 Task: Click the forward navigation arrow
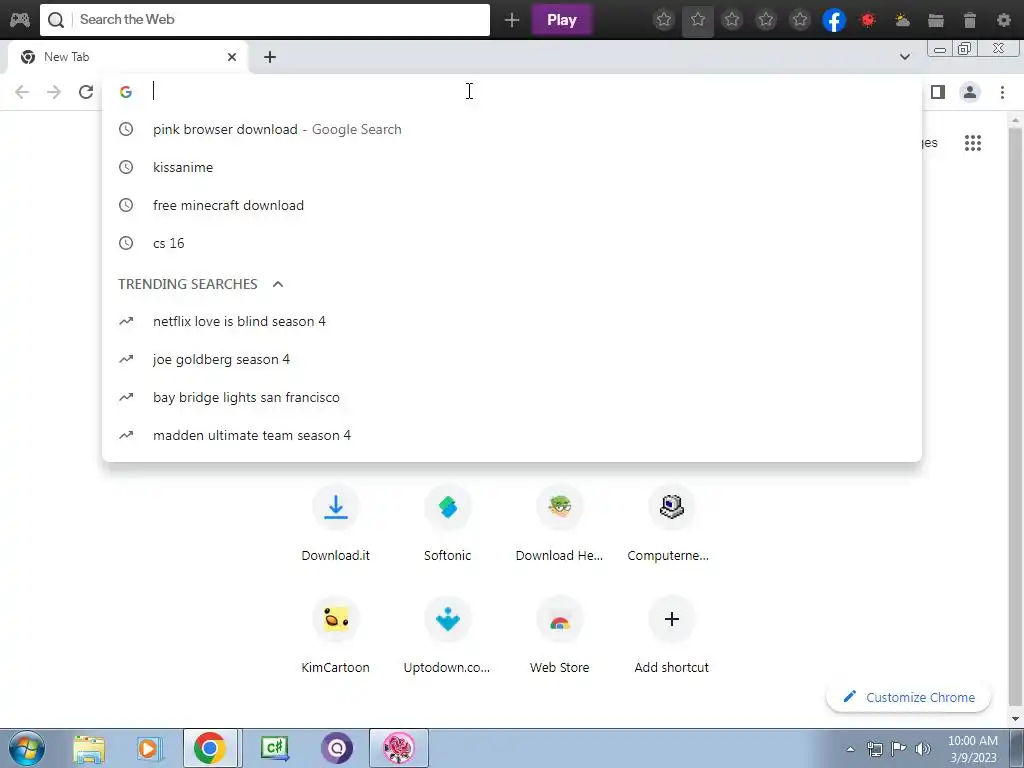point(54,92)
